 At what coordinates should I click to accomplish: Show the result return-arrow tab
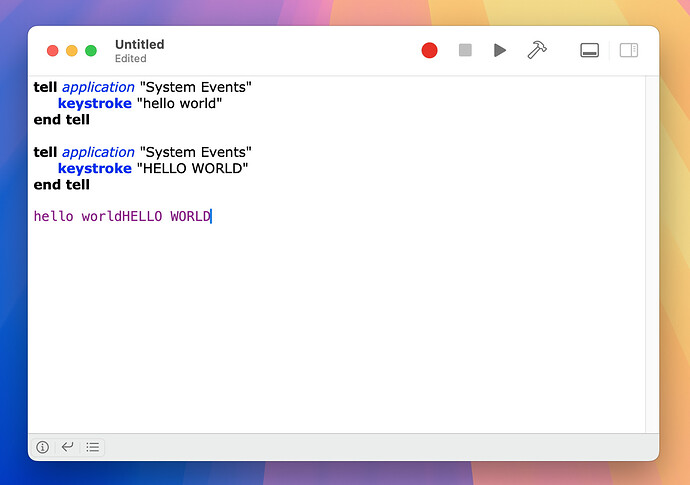(67, 447)
